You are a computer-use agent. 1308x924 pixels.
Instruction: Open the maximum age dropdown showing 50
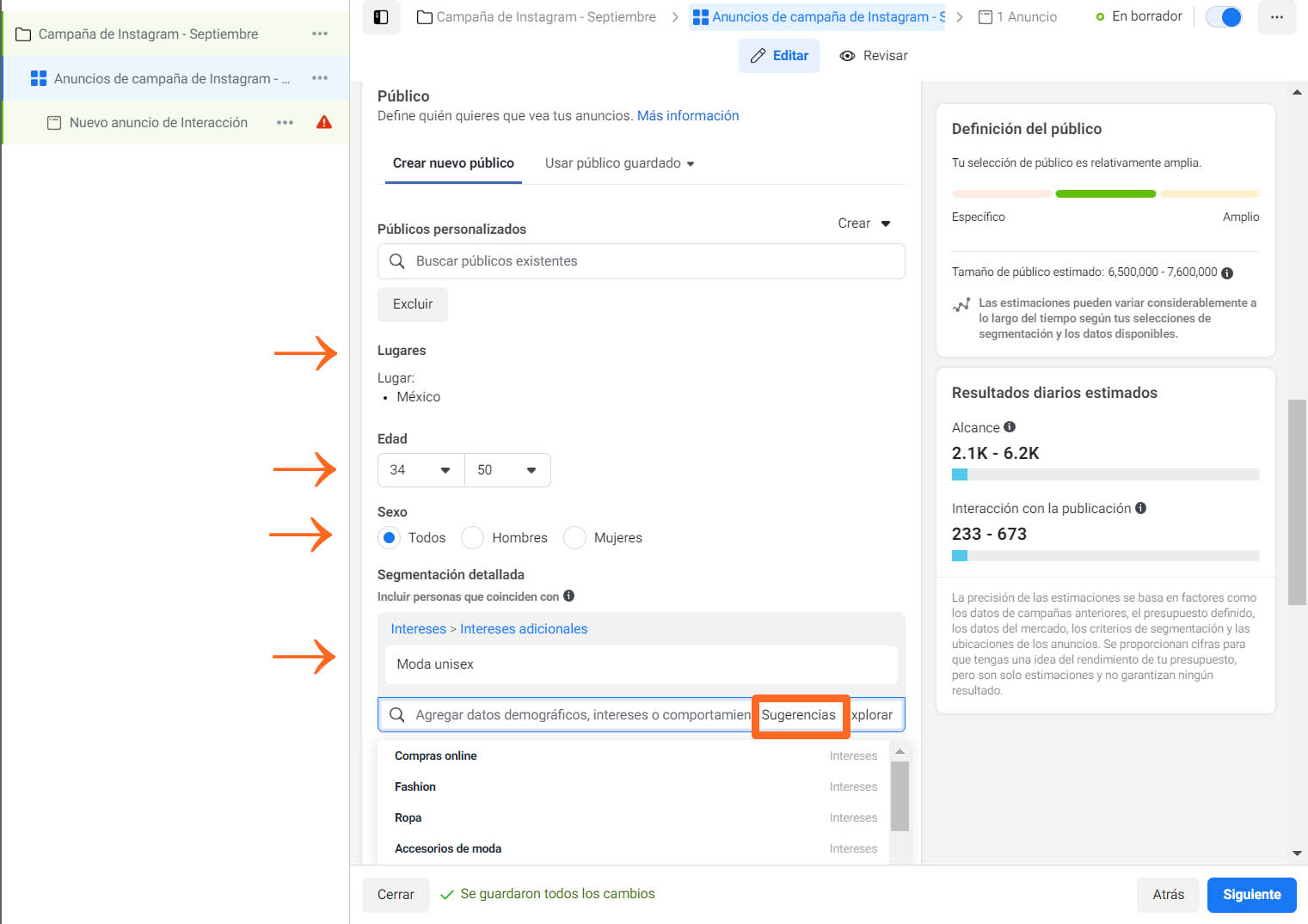tap(507, 470)
